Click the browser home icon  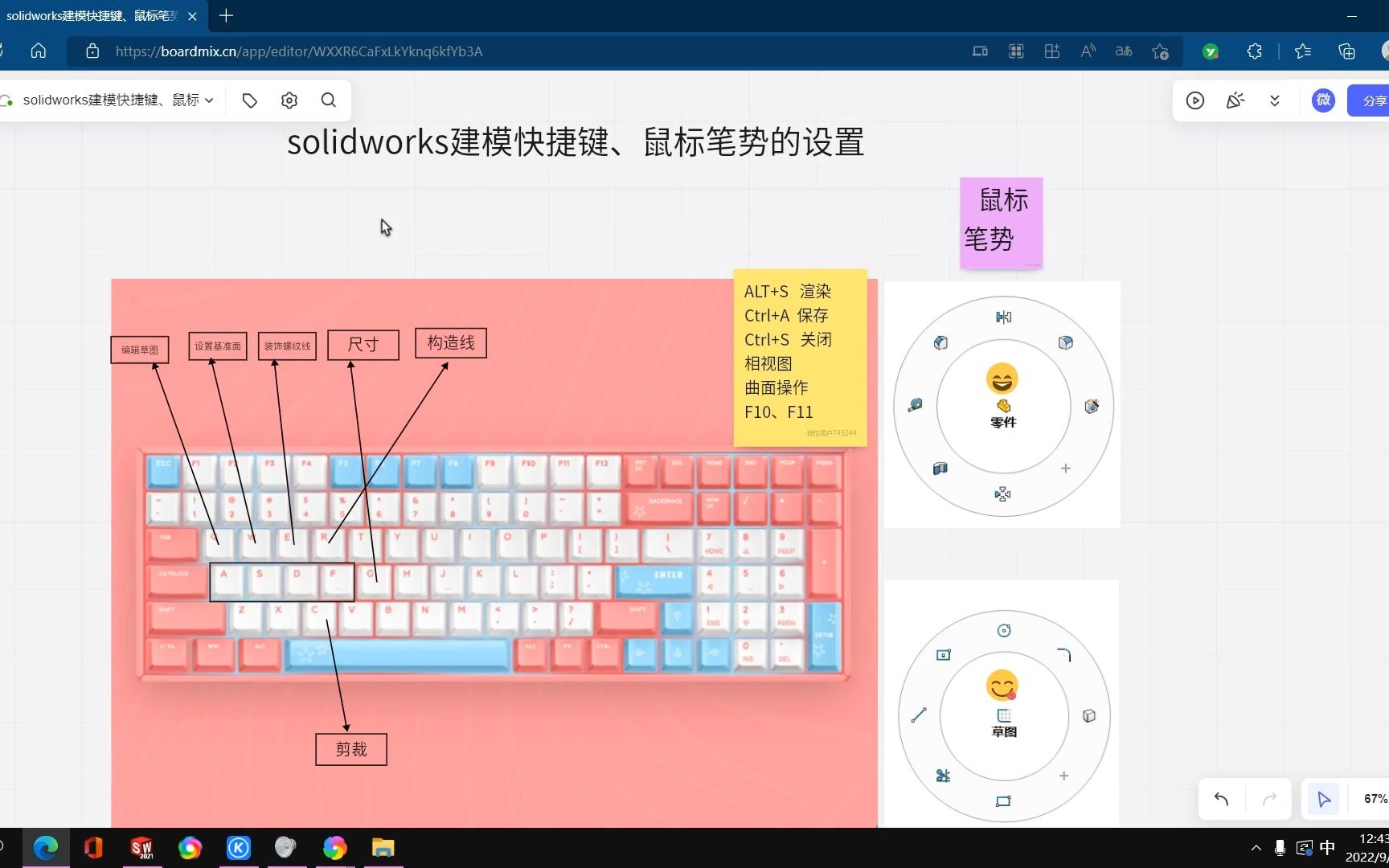pos(38,51)
